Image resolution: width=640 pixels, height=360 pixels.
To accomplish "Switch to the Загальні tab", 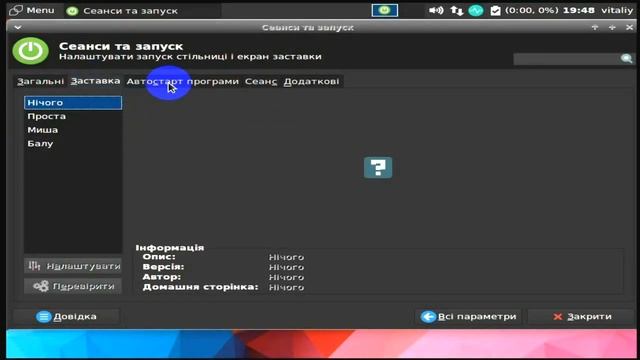I will (40, 81).
